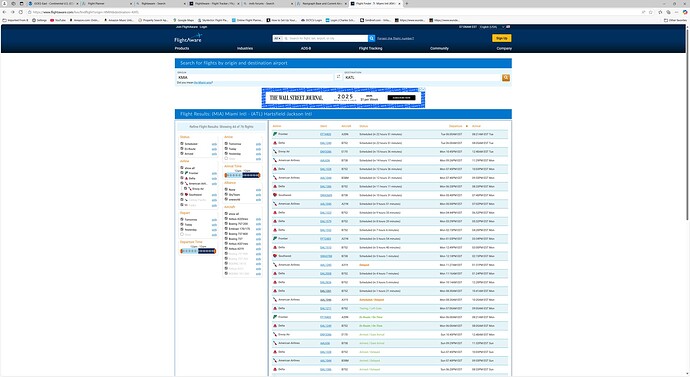Uncheck the Frontier airline filter

coord(182,173)
